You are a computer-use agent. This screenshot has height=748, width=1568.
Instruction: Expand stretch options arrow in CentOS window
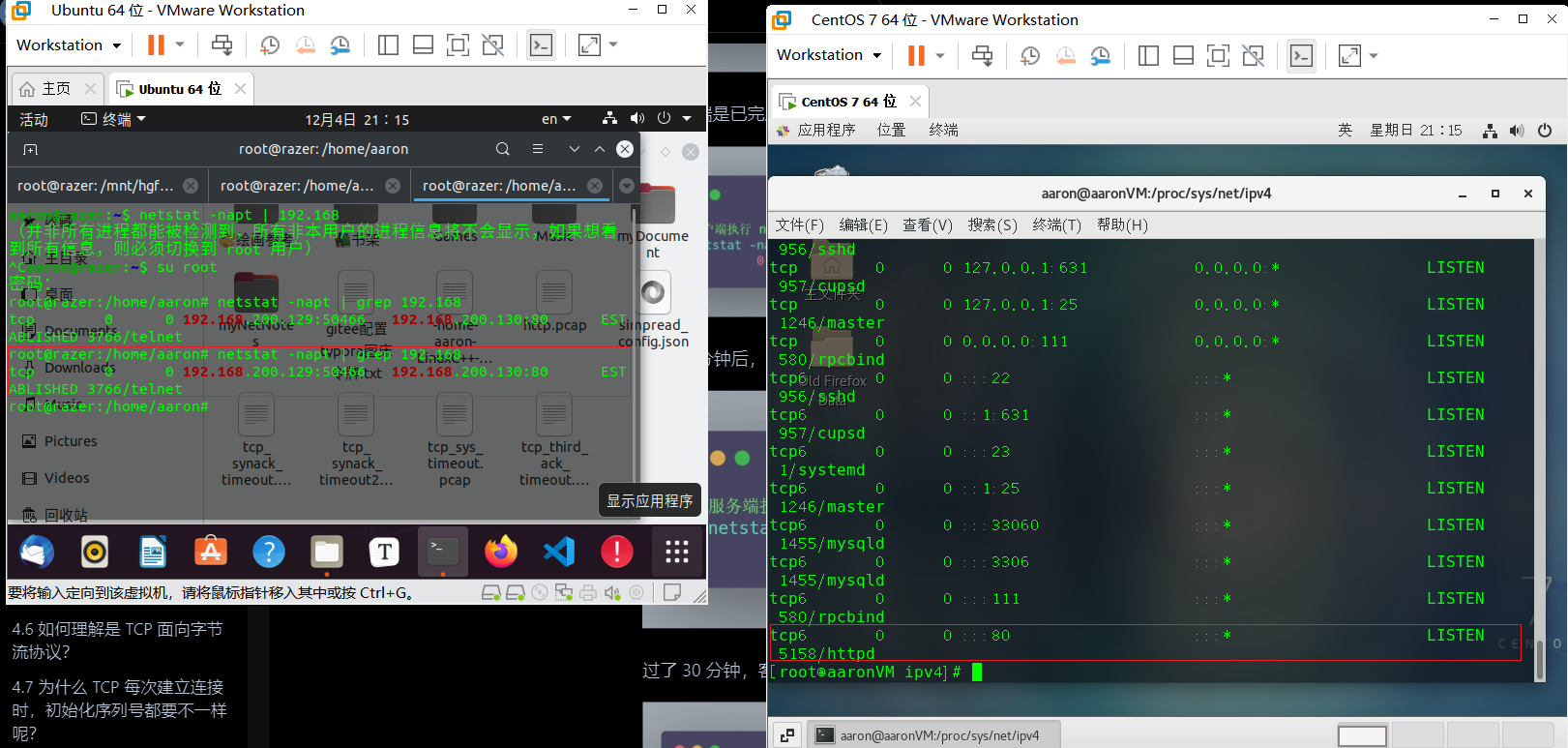1374,55
